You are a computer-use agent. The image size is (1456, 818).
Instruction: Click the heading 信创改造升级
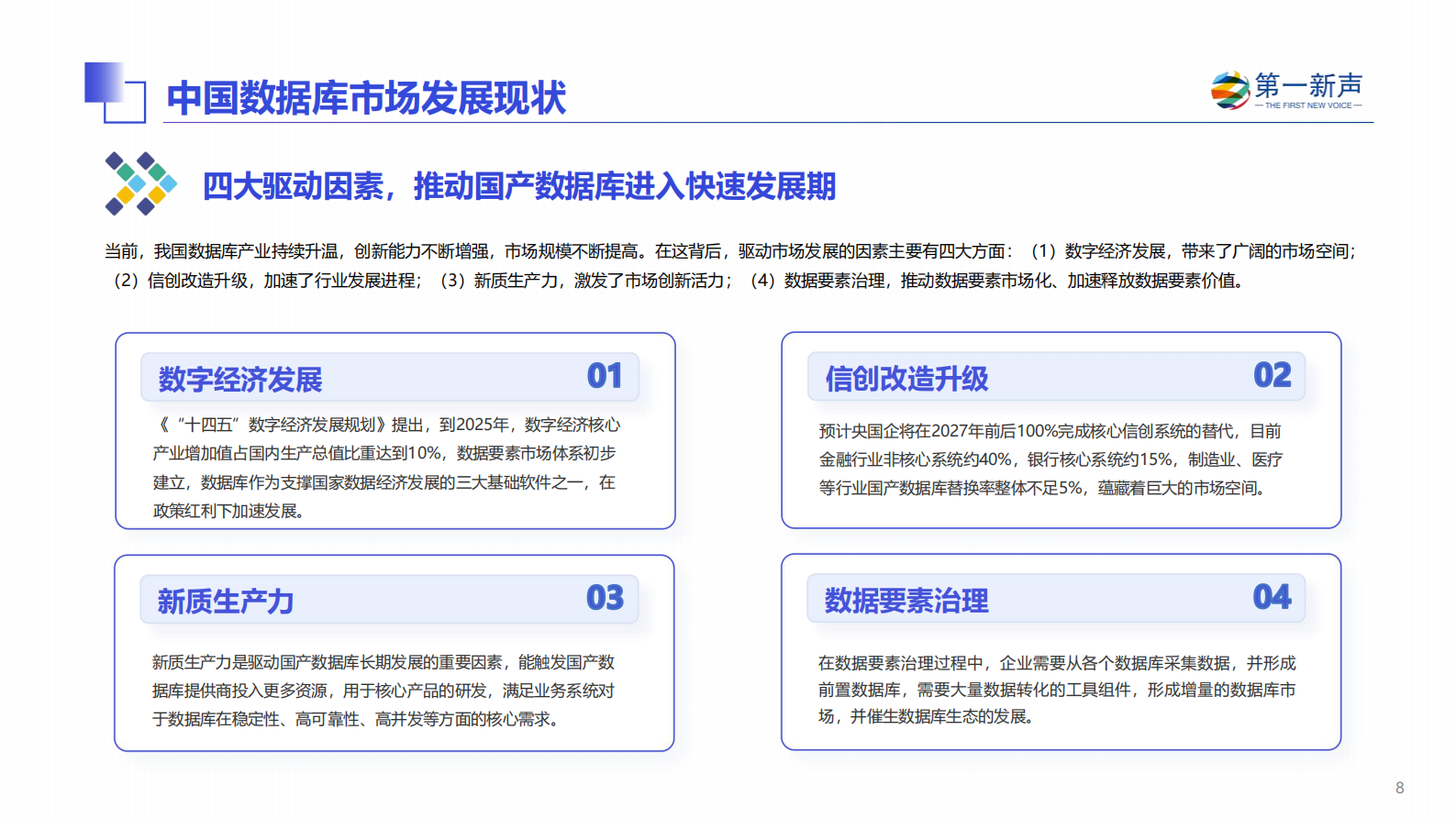pos(906,378)
